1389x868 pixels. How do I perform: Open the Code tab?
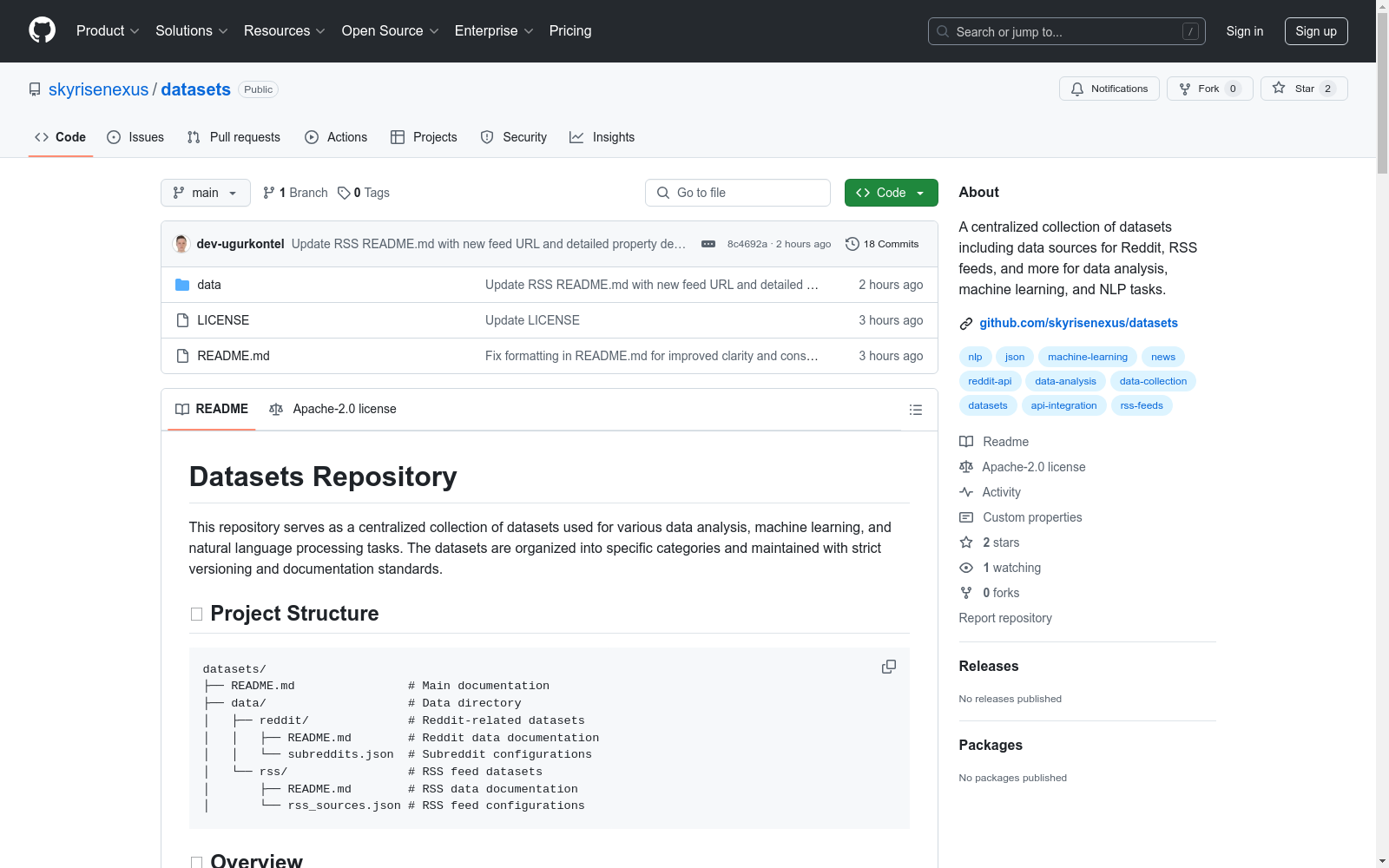click(61, 137)
